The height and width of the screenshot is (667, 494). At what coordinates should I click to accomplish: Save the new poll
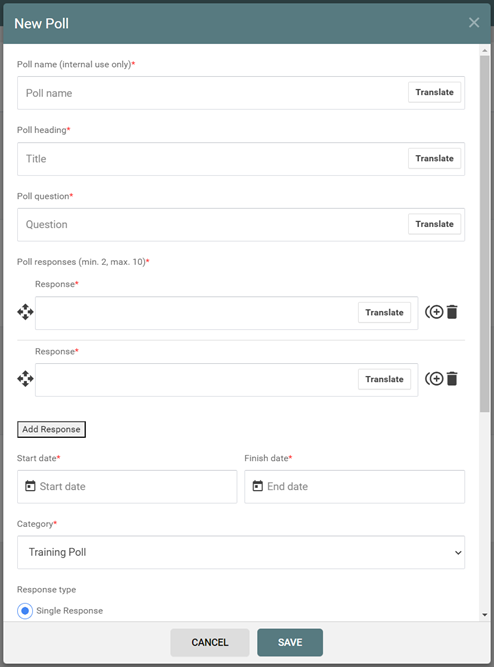coord(290,642)
